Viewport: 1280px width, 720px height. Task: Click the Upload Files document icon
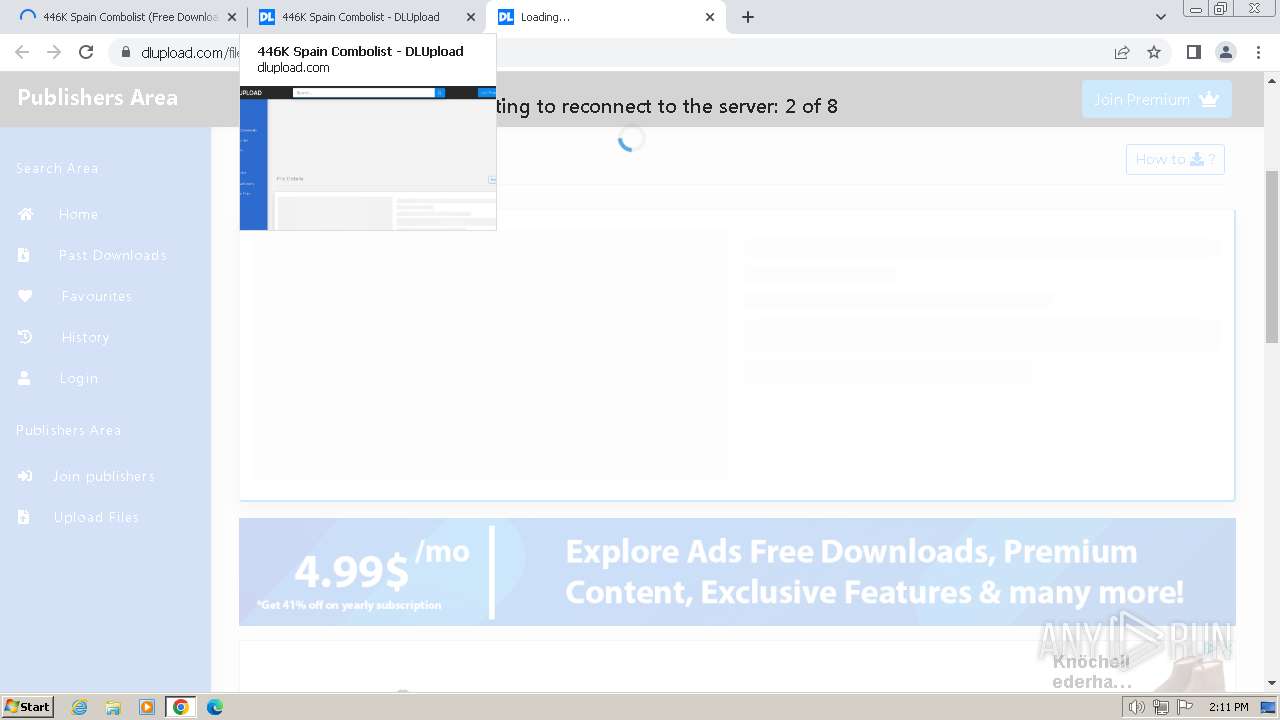pos(23,517)
